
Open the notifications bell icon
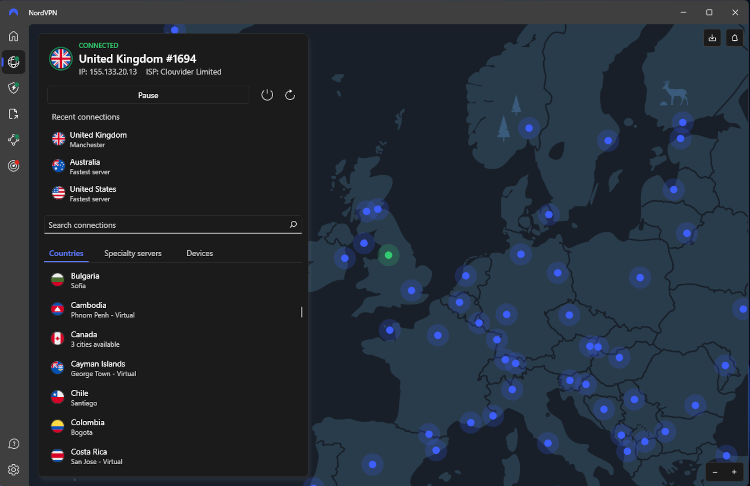click(x=735, y=38)
